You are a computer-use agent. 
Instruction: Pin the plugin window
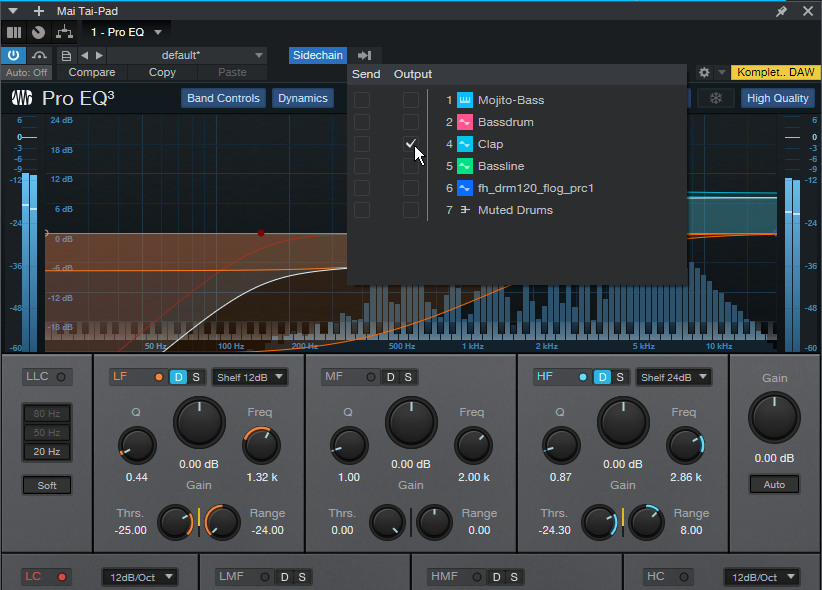781,10
